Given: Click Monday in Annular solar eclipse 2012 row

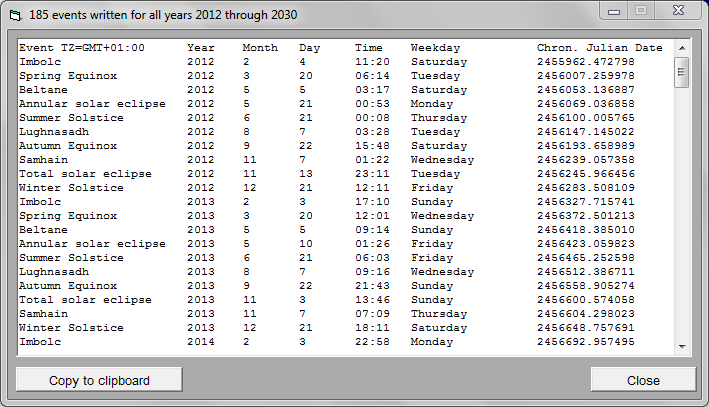Looking at the screenshot, I should [x=431, y=104].
